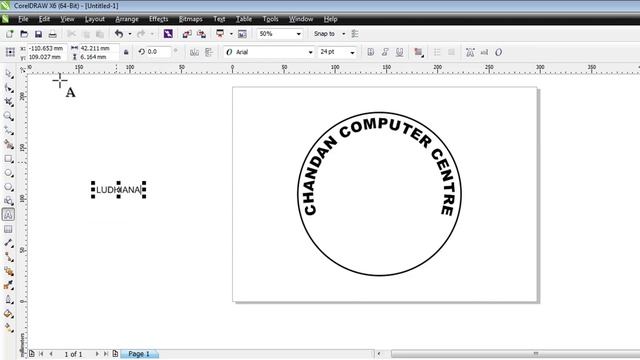Toggle the drop cap button
Screen dimensions: 640x360
(x=451, y=52)
